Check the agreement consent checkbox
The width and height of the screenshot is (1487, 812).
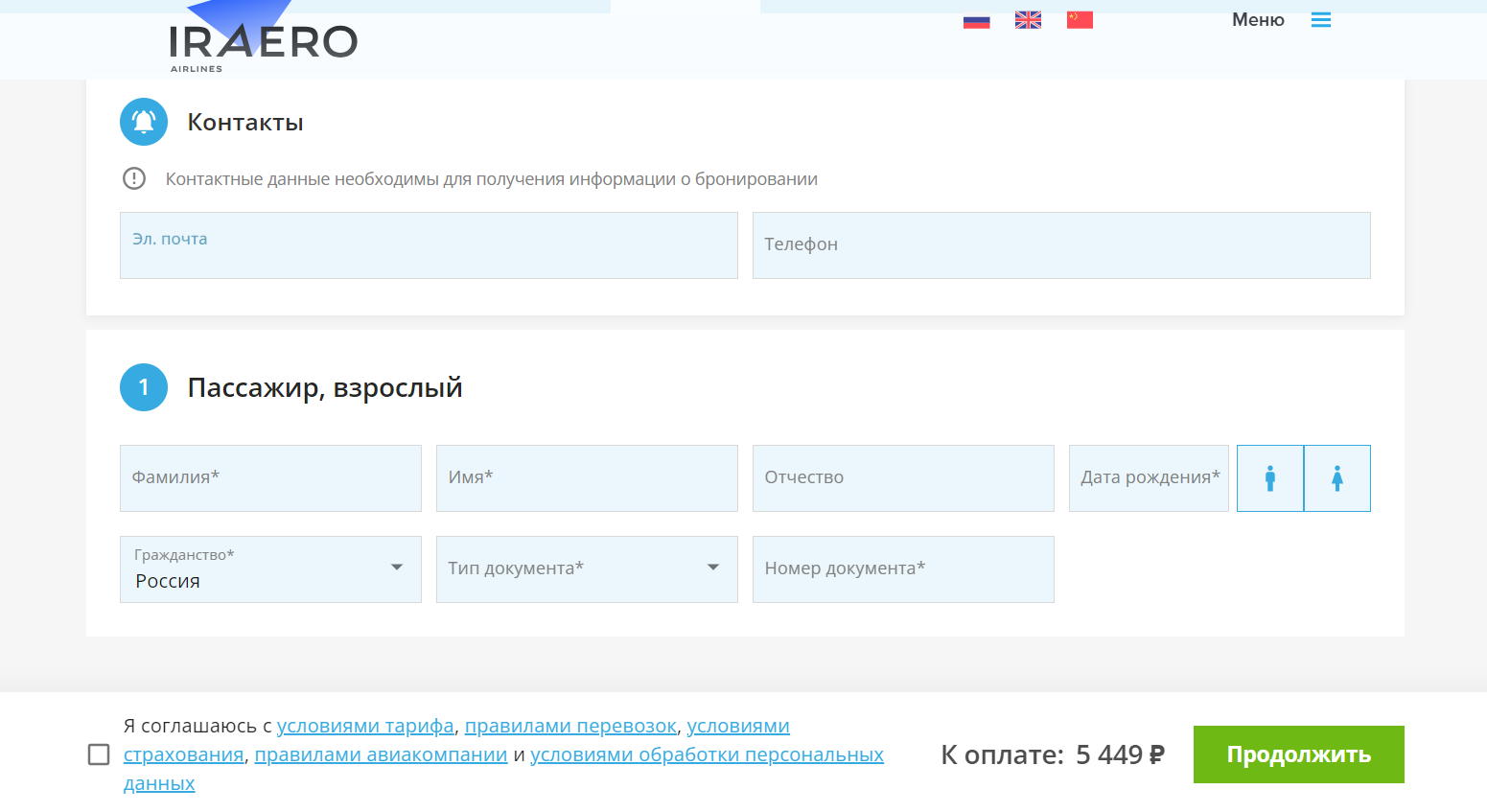tap(99, 754)
